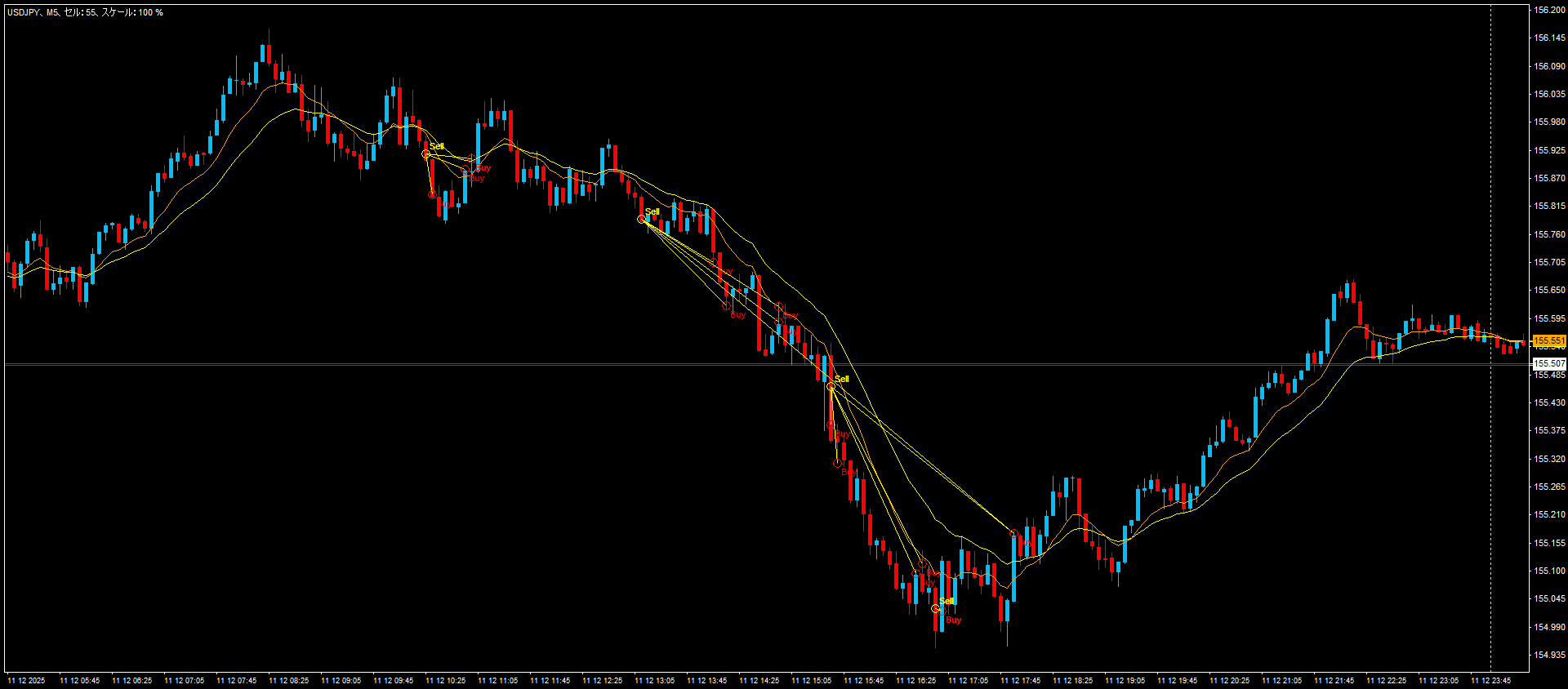Click the lowest Buy circle of the first trade
1568x689 pixels.
[432, 194]
